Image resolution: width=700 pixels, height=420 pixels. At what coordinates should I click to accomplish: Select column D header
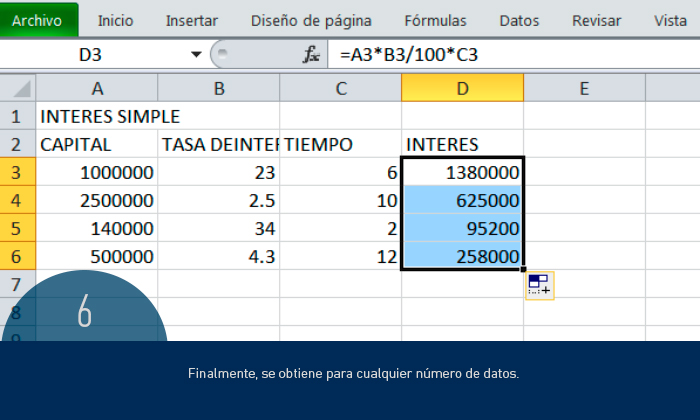point(462,89)
